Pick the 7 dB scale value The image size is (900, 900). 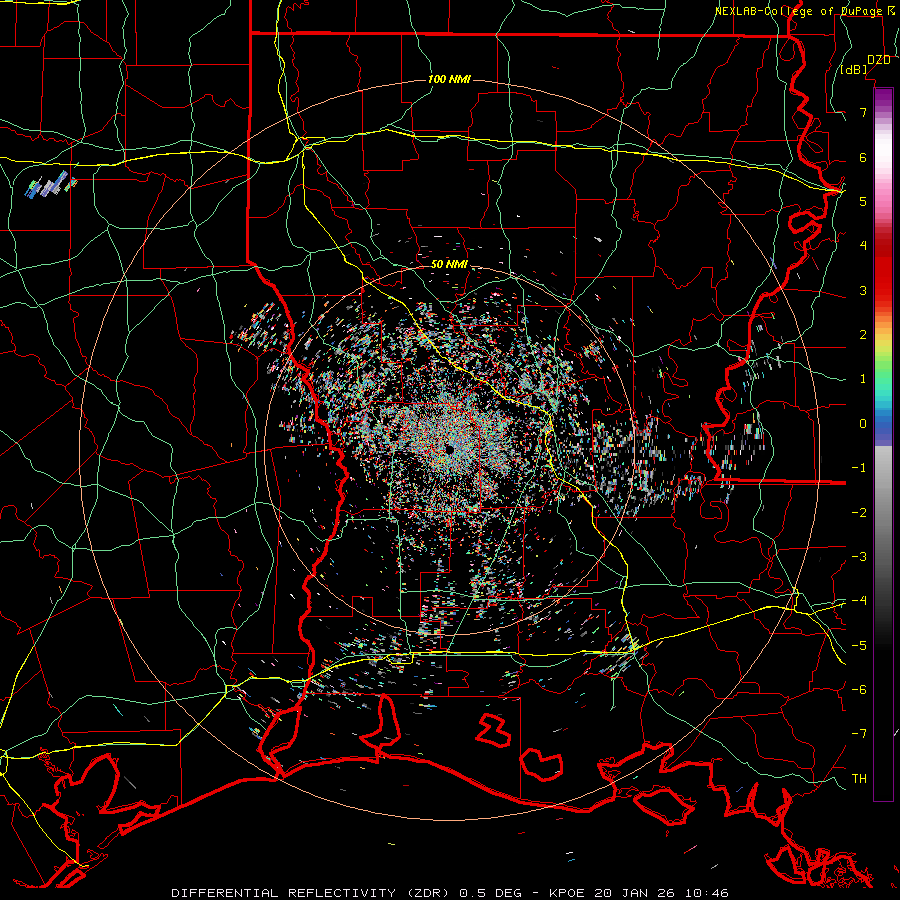[x=863, y=112]
